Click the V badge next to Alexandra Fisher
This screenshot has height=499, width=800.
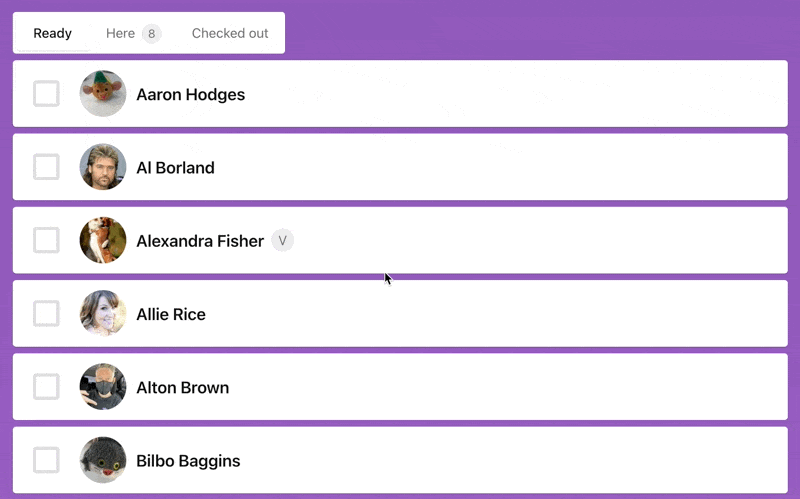[283, 240]
